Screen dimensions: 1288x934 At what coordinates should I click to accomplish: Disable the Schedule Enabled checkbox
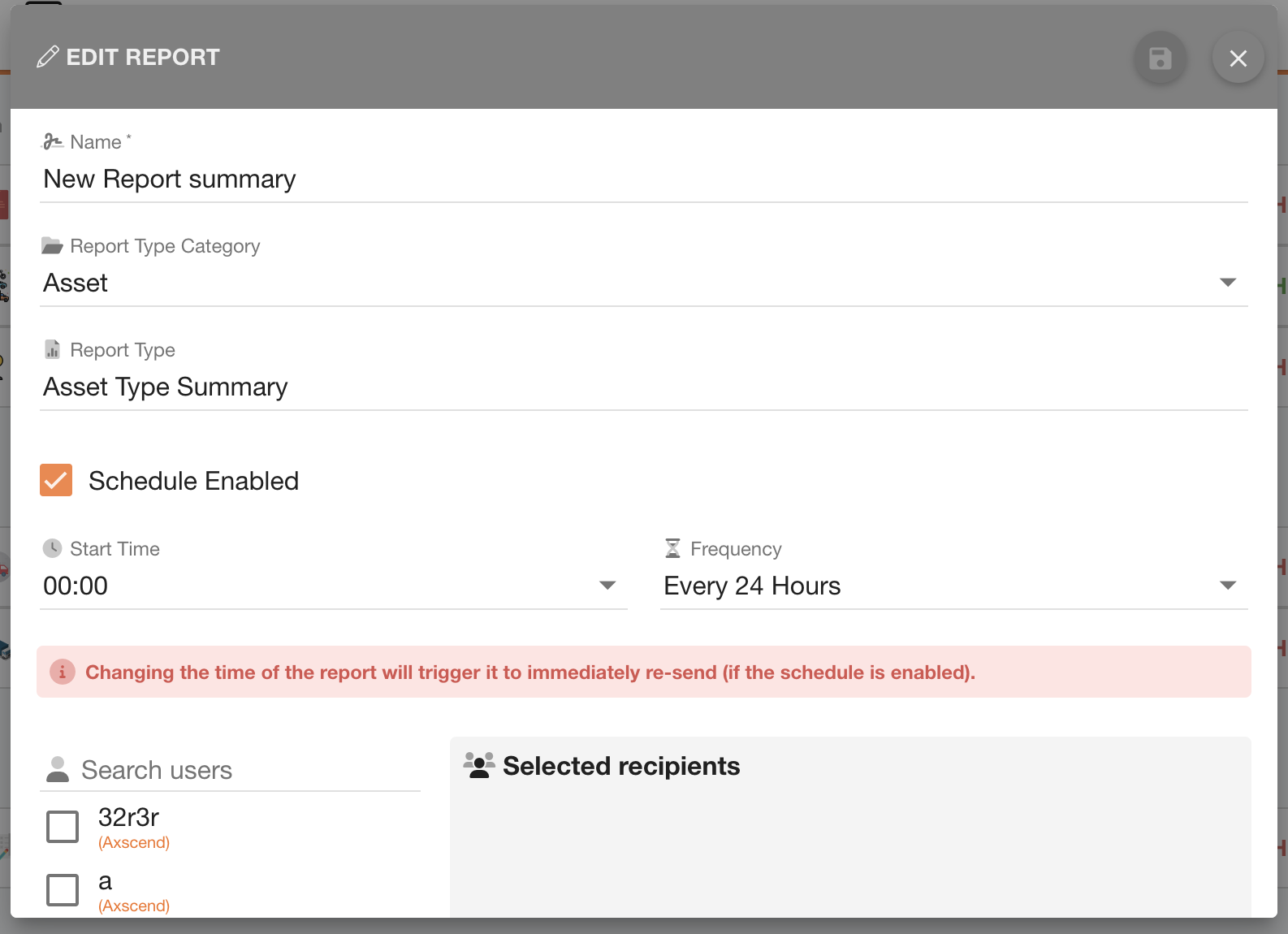tap(55, 480)
